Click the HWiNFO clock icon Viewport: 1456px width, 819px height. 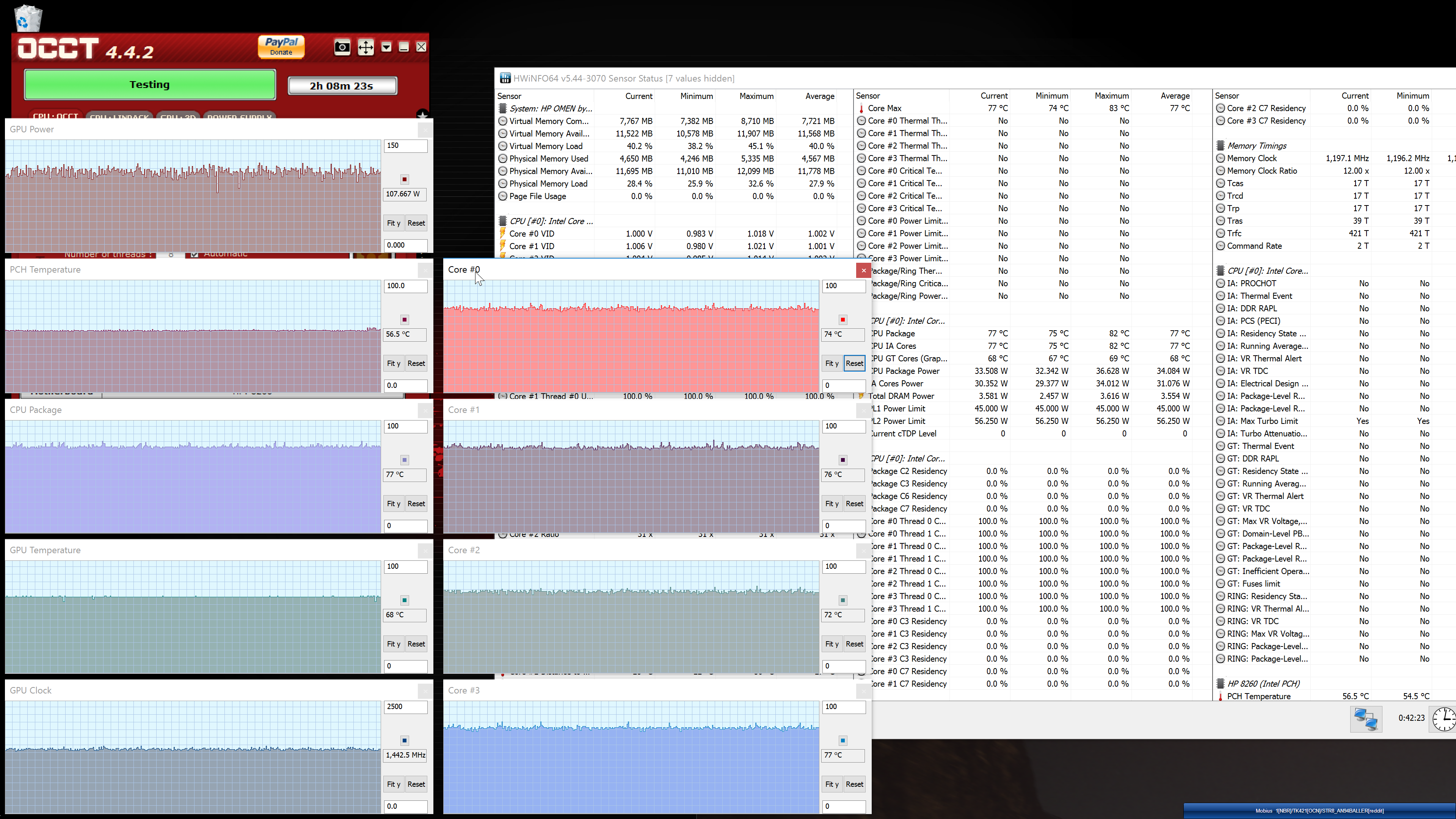click(1443, 719)
